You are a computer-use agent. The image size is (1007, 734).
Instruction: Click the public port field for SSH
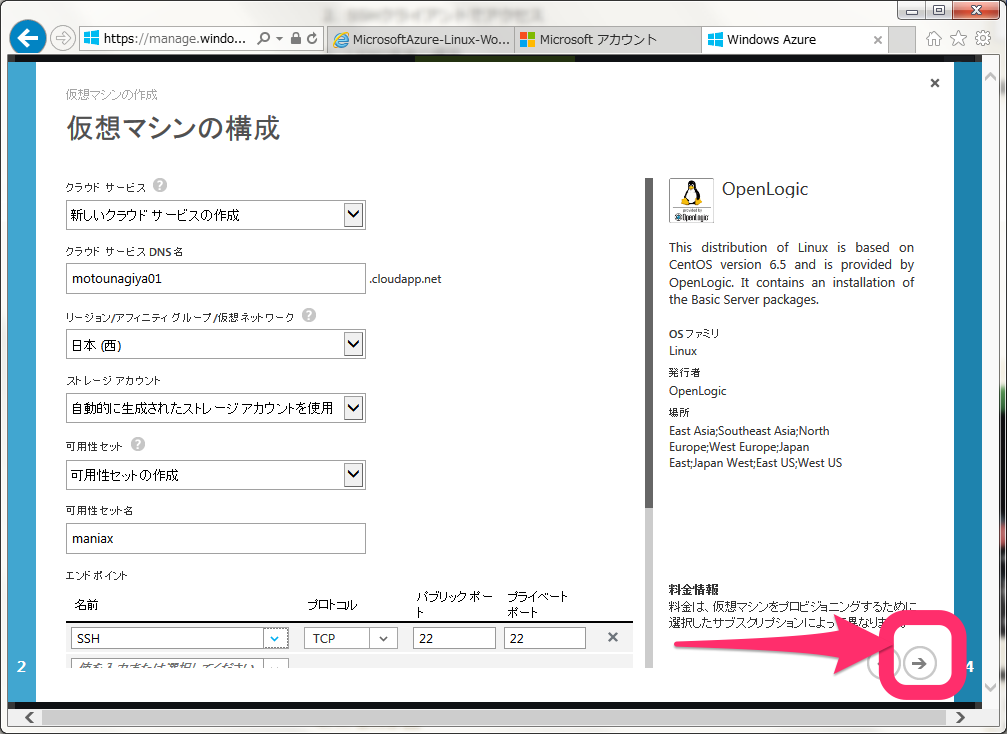coord(454,638)
